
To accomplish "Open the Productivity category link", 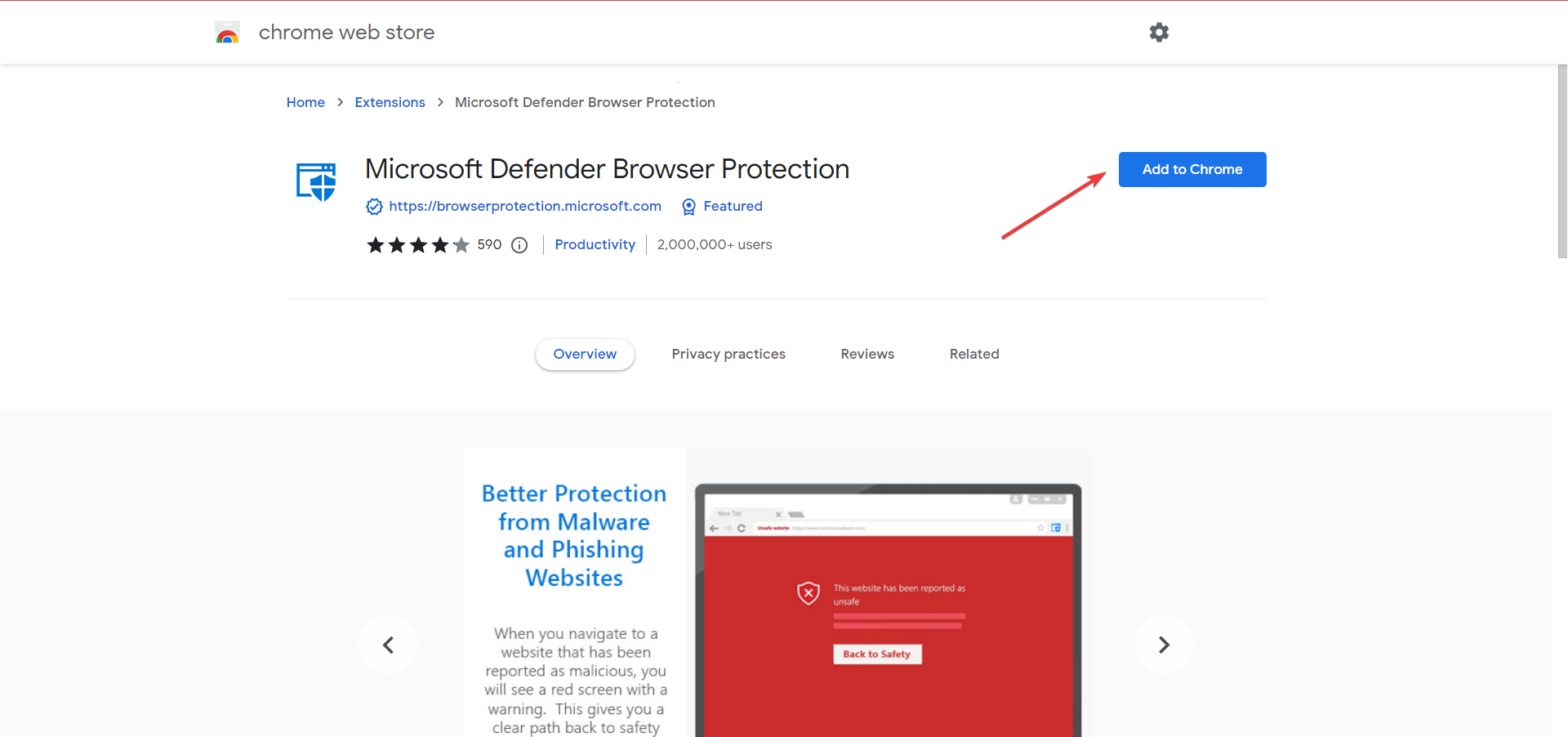I will click(x=595, y=245).
